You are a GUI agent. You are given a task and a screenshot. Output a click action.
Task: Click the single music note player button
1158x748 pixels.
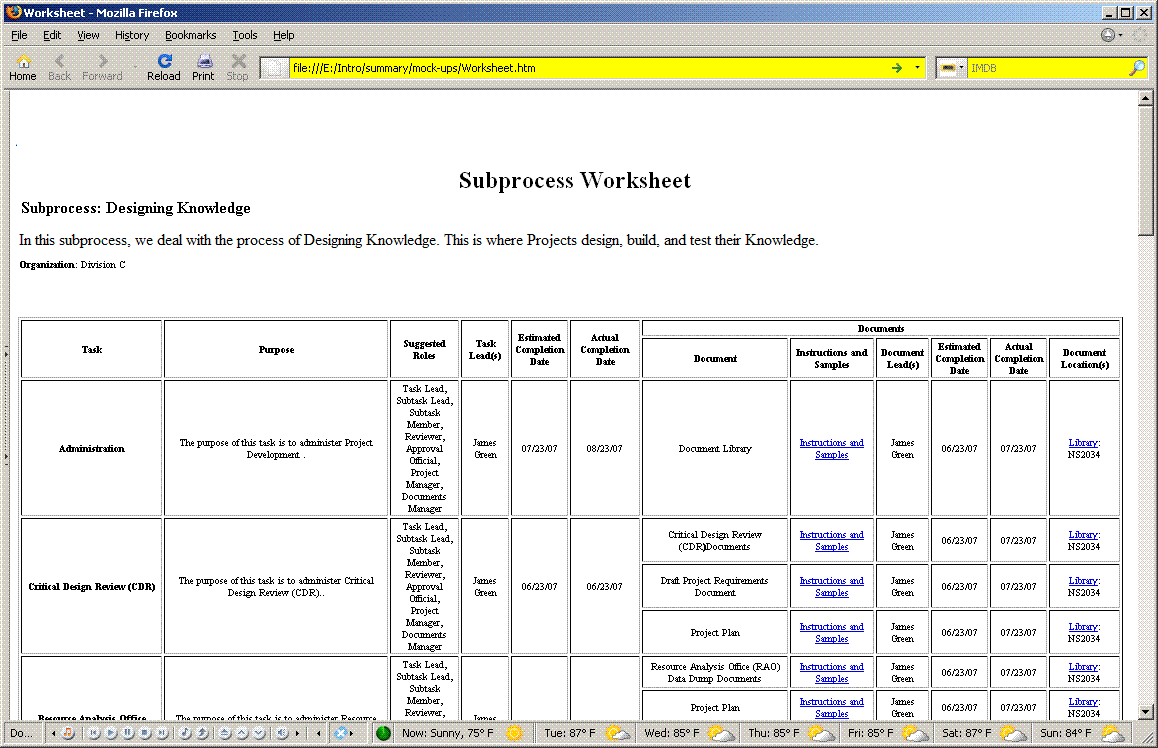tap(185, 733)
